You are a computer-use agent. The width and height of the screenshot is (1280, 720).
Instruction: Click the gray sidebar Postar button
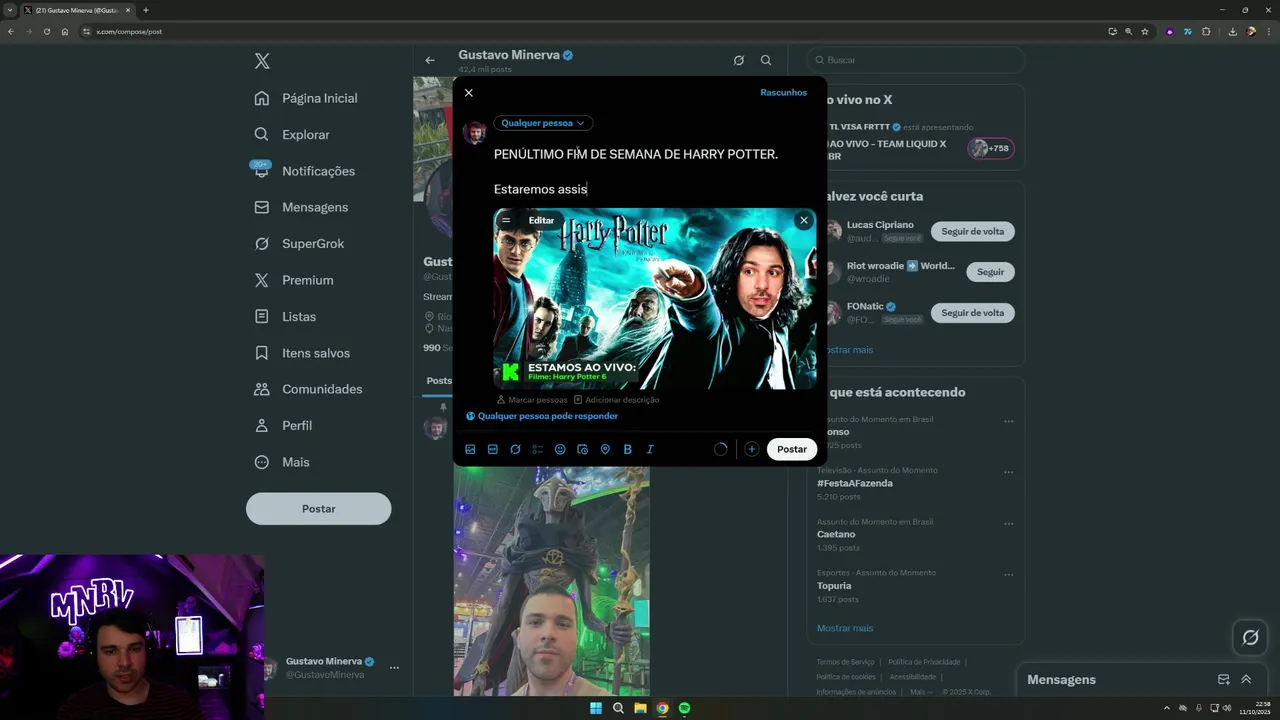tap(319, 509)
